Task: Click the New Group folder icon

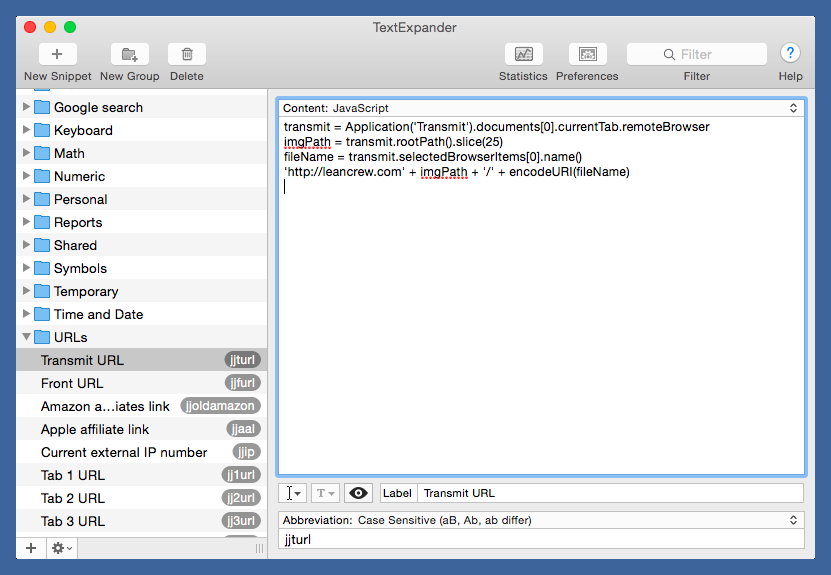Action: (x=129, y=54)
